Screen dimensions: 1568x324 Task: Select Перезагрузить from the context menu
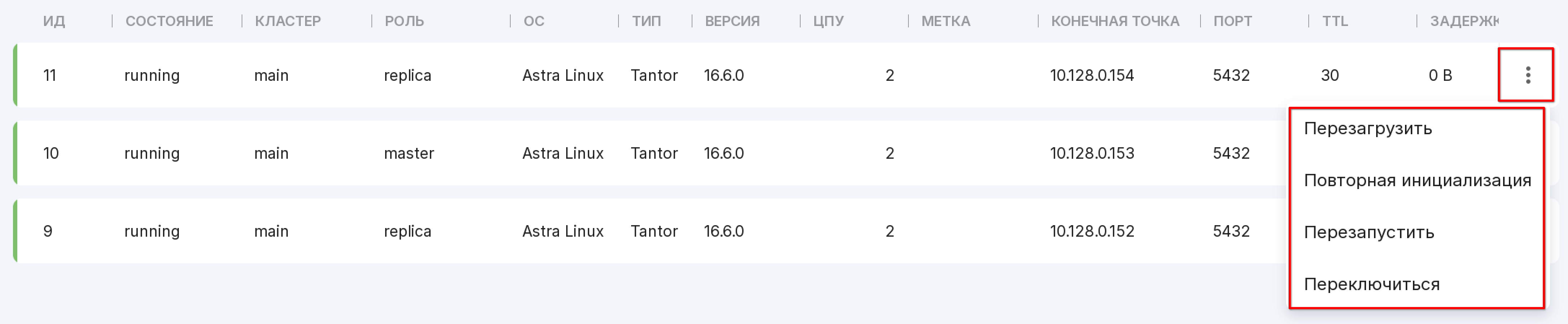pos(1368,128)
